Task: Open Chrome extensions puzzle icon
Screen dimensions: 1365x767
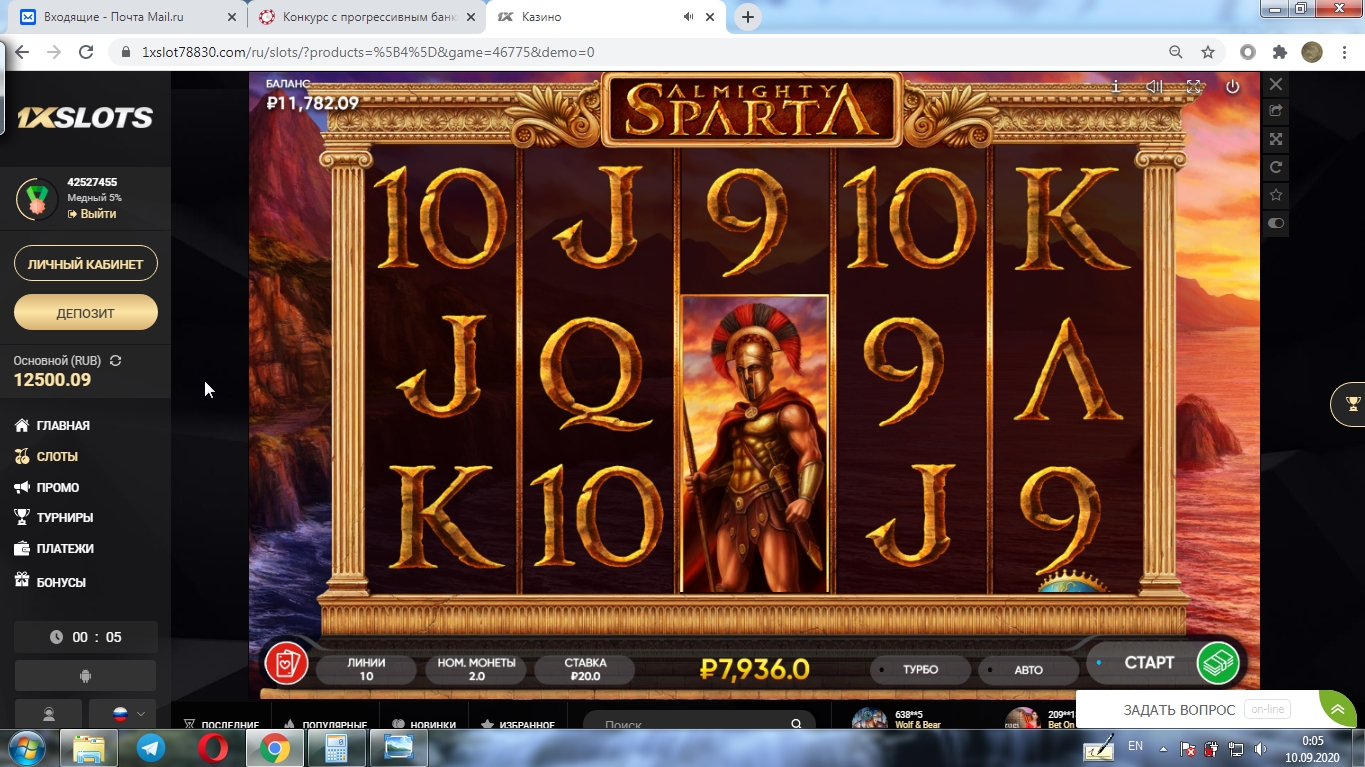Action: (x=1279, y=52)
